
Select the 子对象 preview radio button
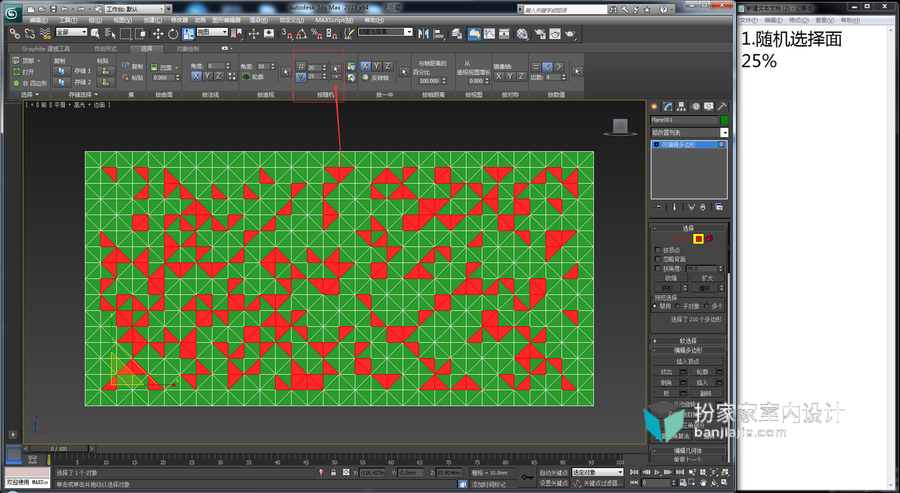tap(677, 306)
